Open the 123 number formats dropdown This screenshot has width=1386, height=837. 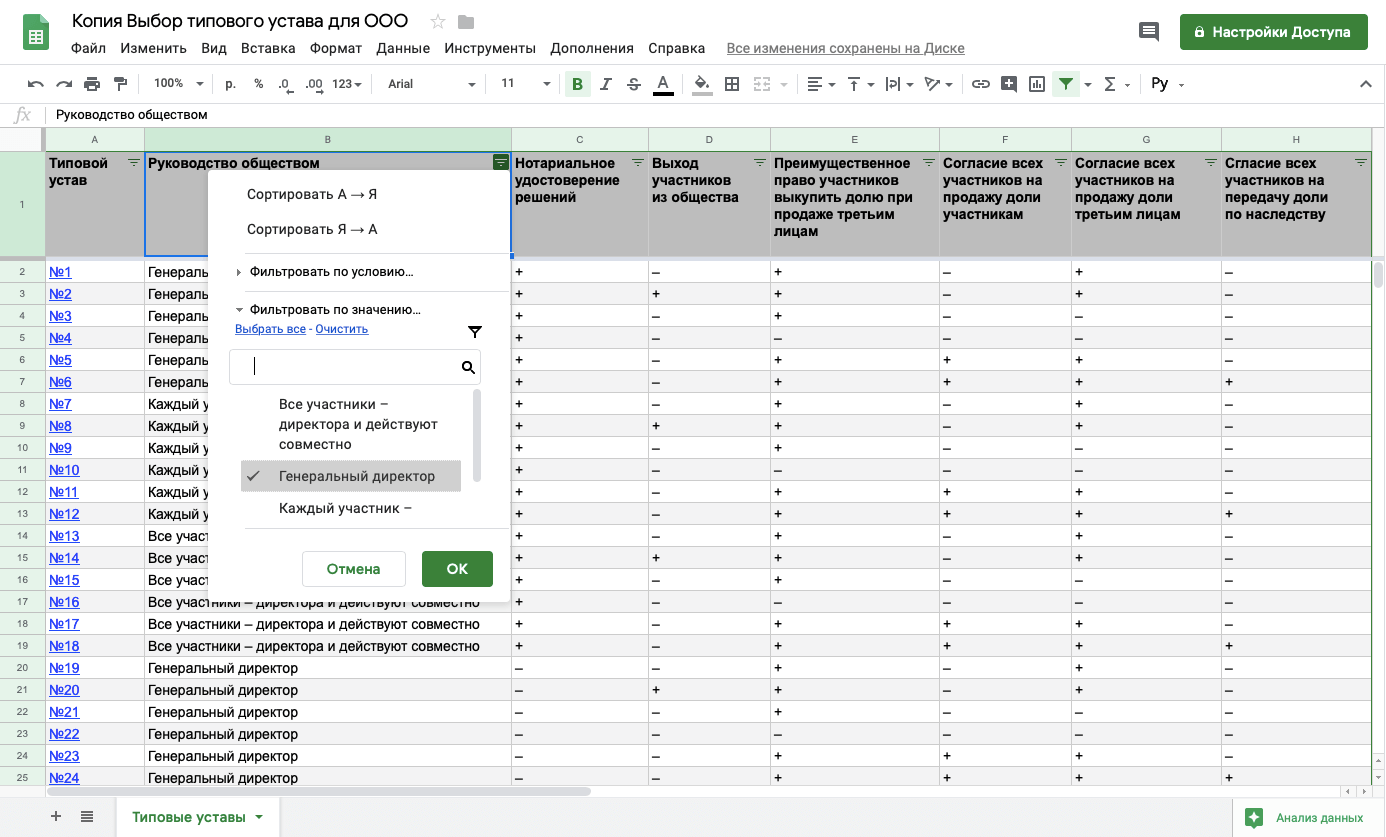347,84
